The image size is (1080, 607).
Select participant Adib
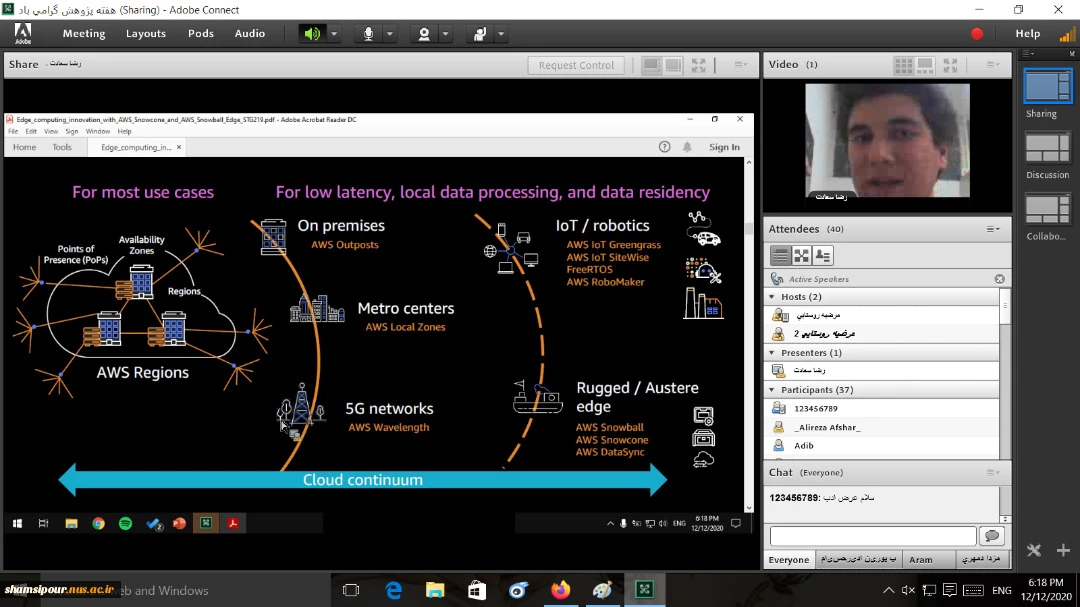[x=882, y=446]
